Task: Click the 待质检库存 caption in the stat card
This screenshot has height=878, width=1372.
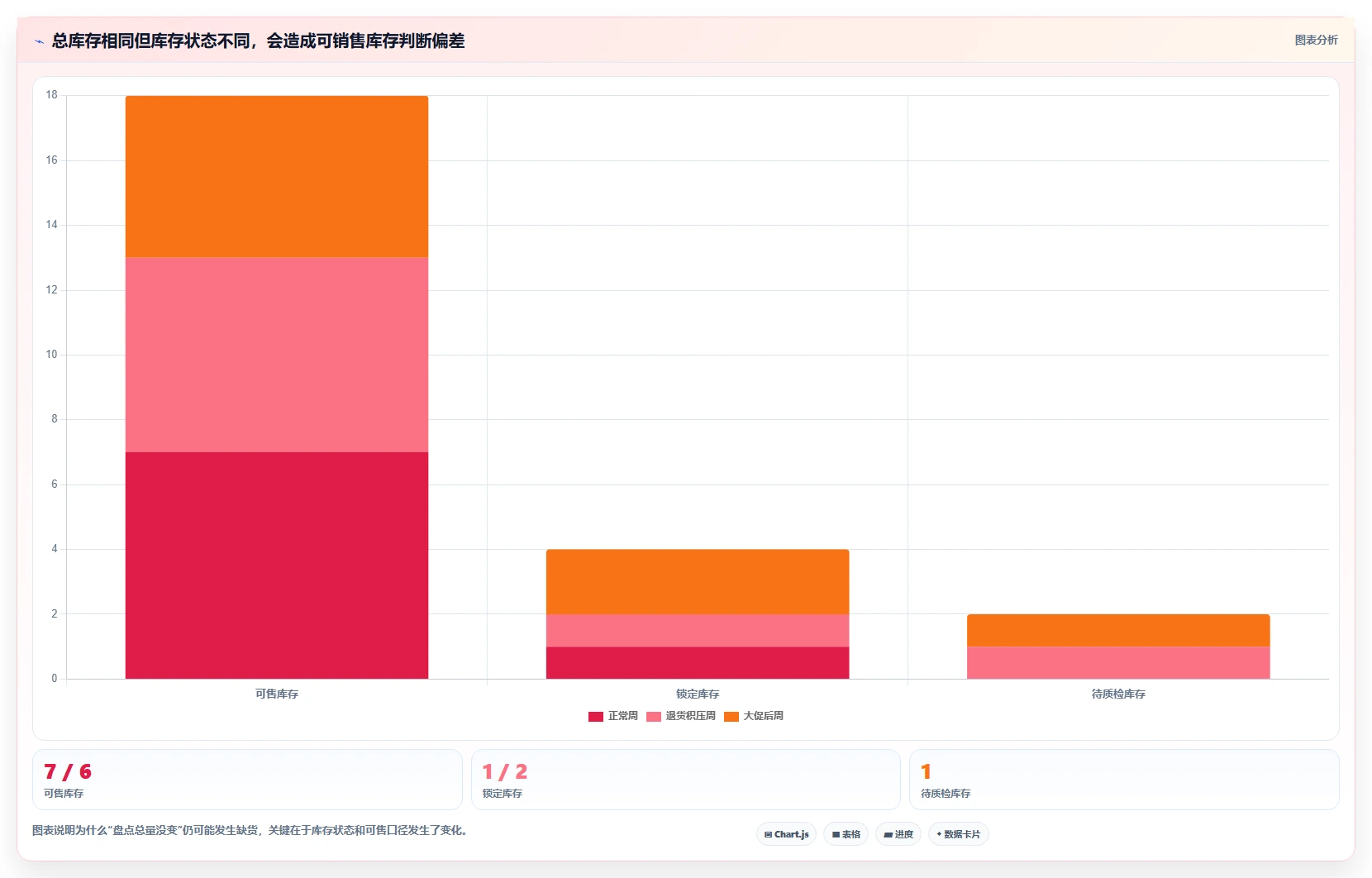Action: point(946,794)
